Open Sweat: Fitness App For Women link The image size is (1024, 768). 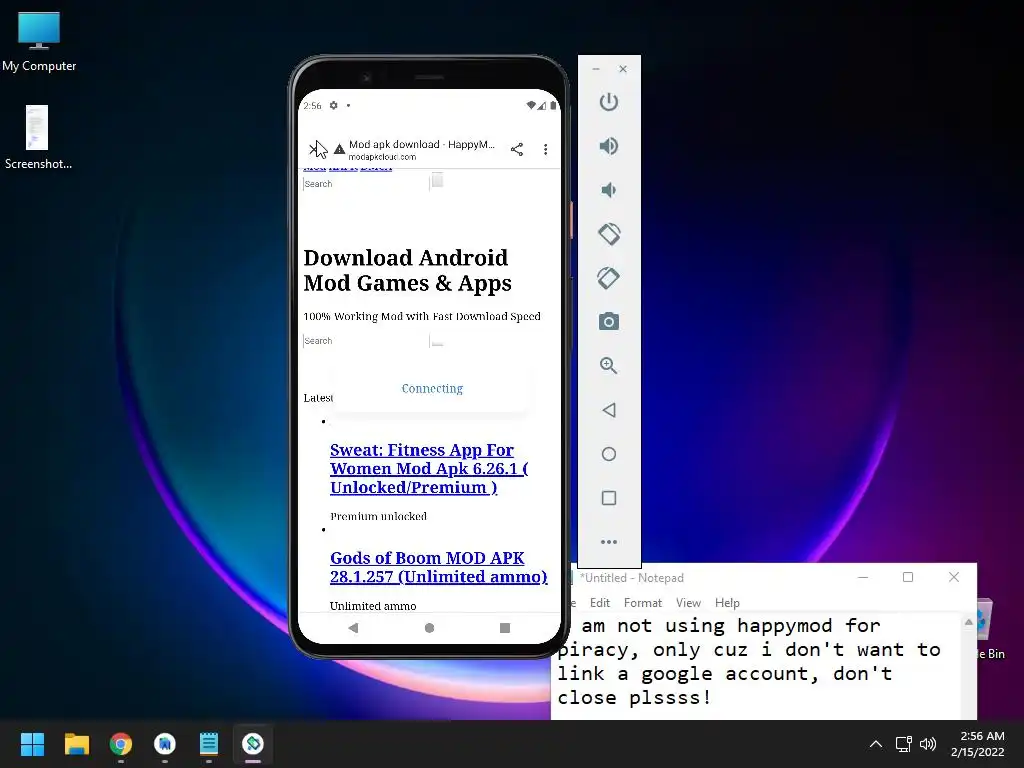coord(429,468)
